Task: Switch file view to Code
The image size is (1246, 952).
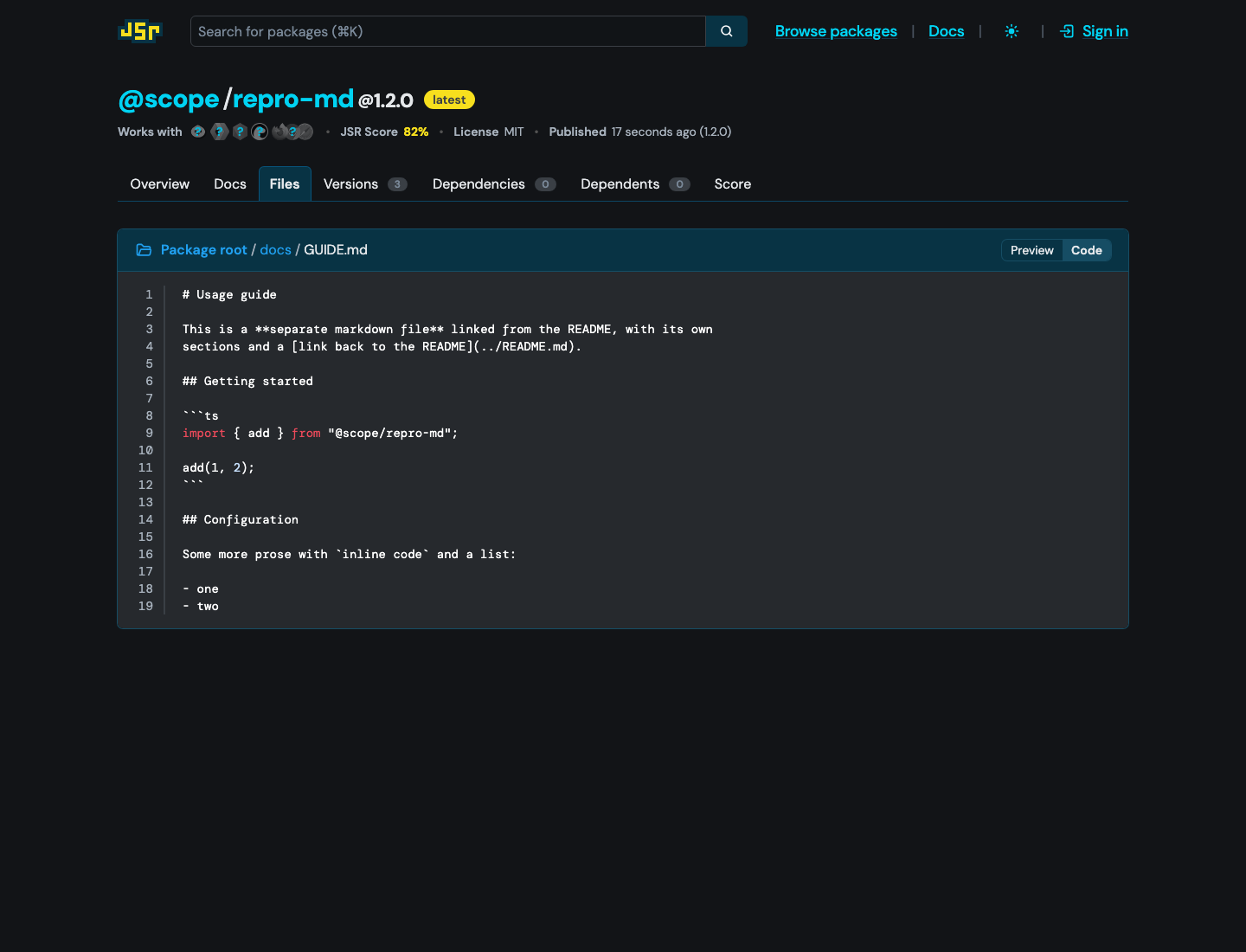Action: click(x=1087, y=250)
